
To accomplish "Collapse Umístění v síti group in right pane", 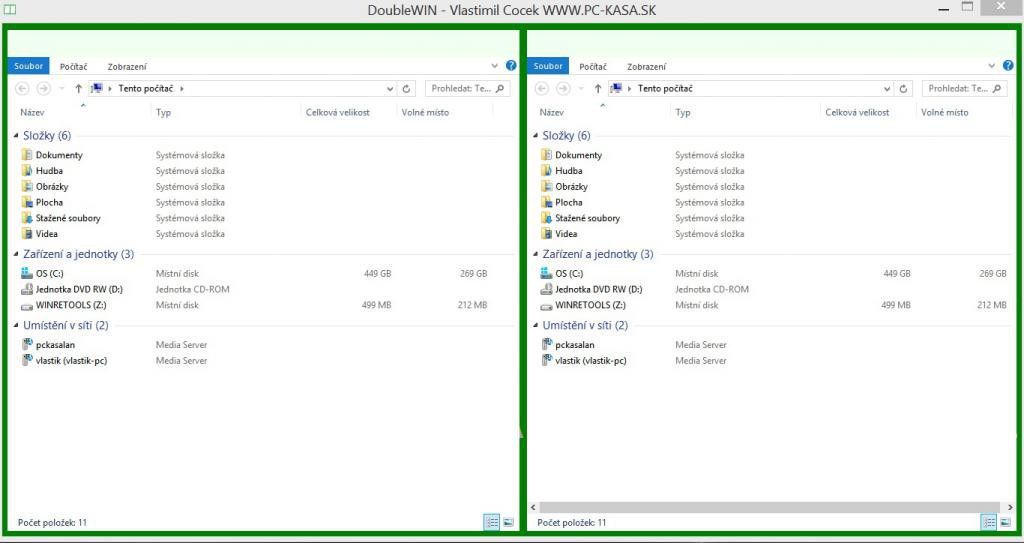I will (x=536, y=325).
